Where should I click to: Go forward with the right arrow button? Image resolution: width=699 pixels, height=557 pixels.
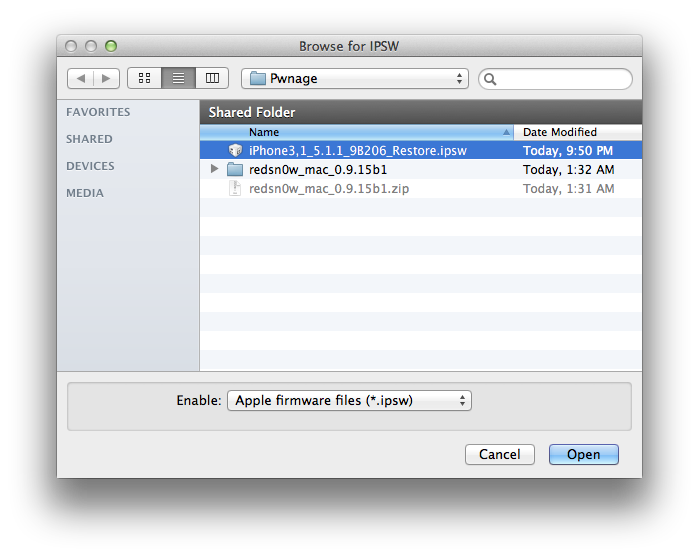click(106, 79)
